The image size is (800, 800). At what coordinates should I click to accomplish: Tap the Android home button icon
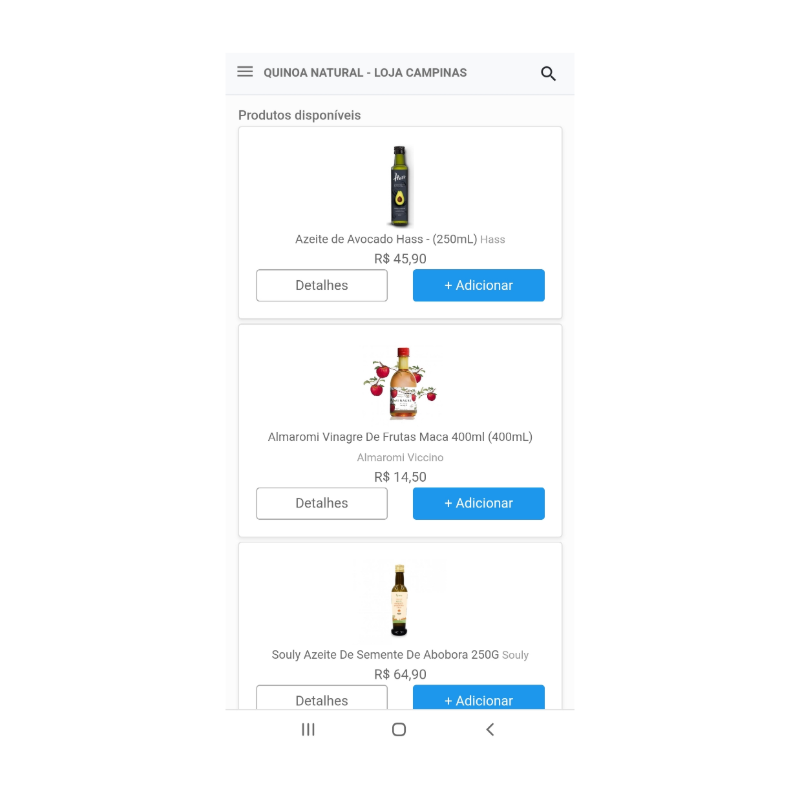pos(399,730)
